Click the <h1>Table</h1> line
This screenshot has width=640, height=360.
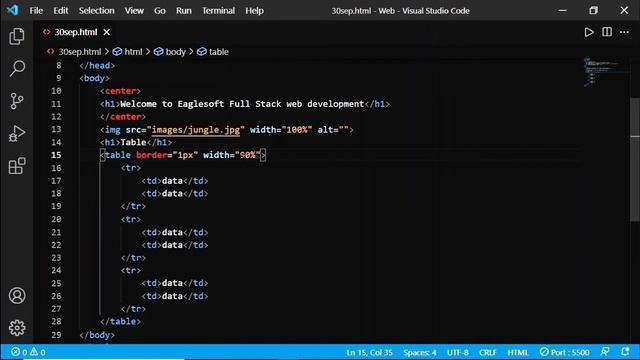pyautogui.click(x=136, y=142)
